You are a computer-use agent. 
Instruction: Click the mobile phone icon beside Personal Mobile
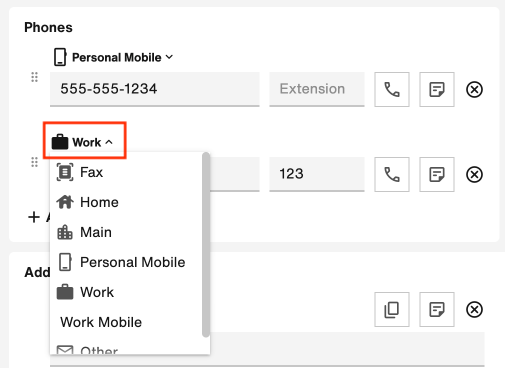coord(60,57)
